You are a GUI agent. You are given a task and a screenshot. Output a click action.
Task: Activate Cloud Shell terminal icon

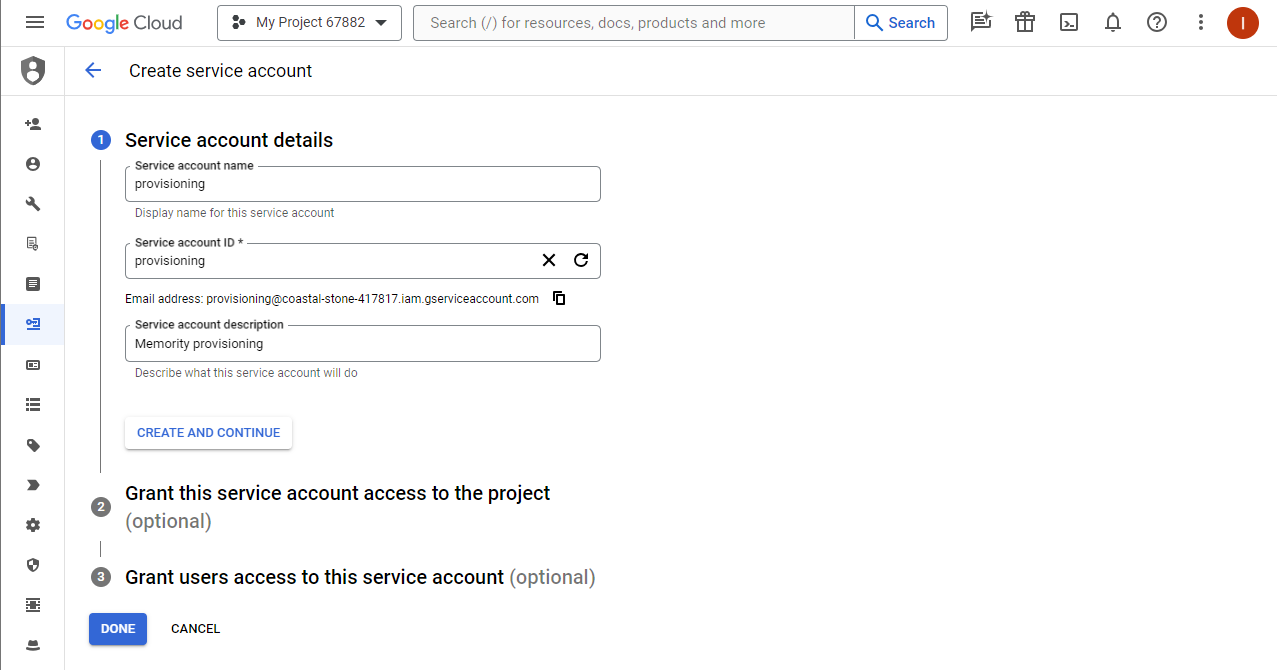1069,22
